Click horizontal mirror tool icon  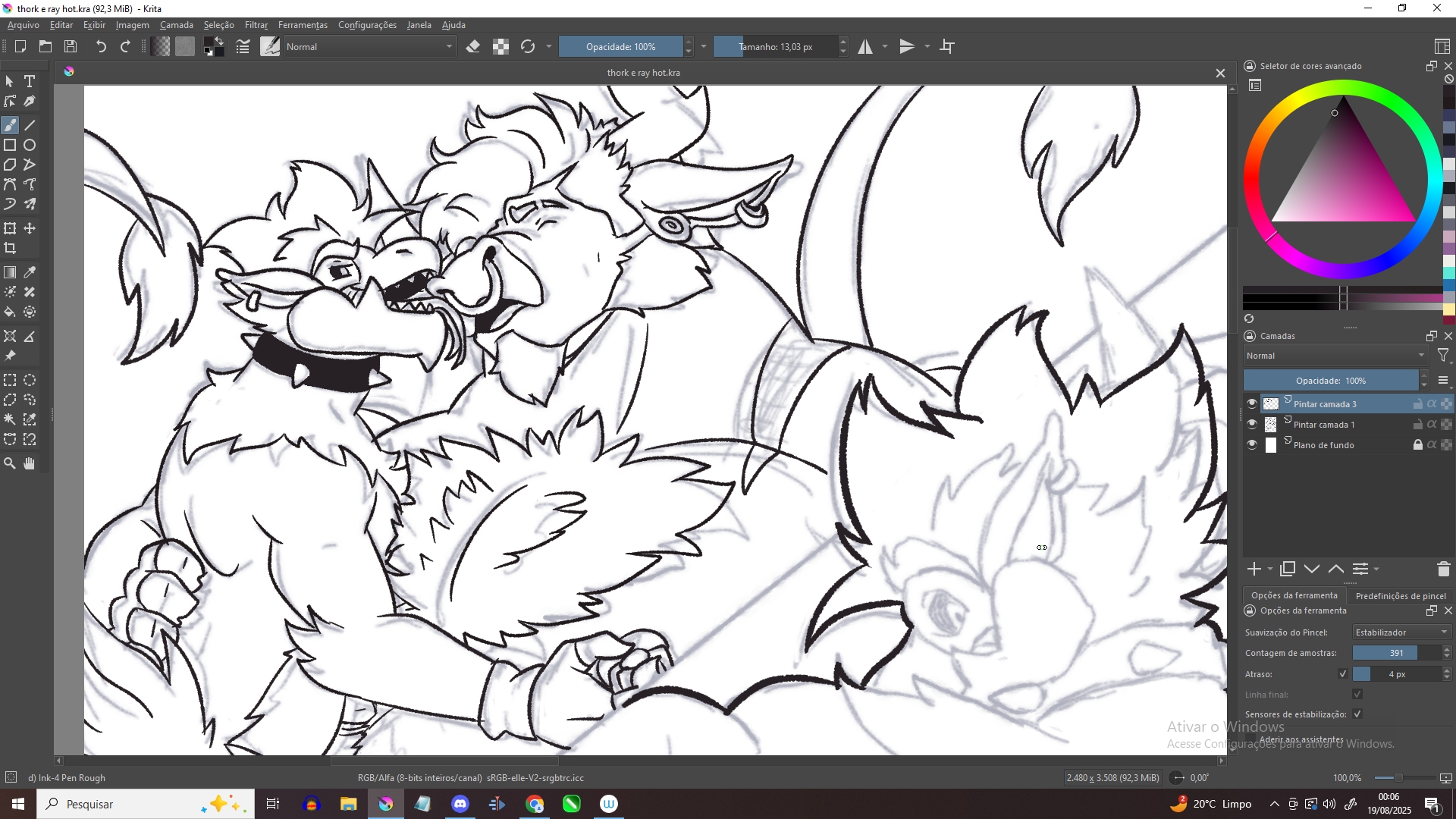point(865,47)
